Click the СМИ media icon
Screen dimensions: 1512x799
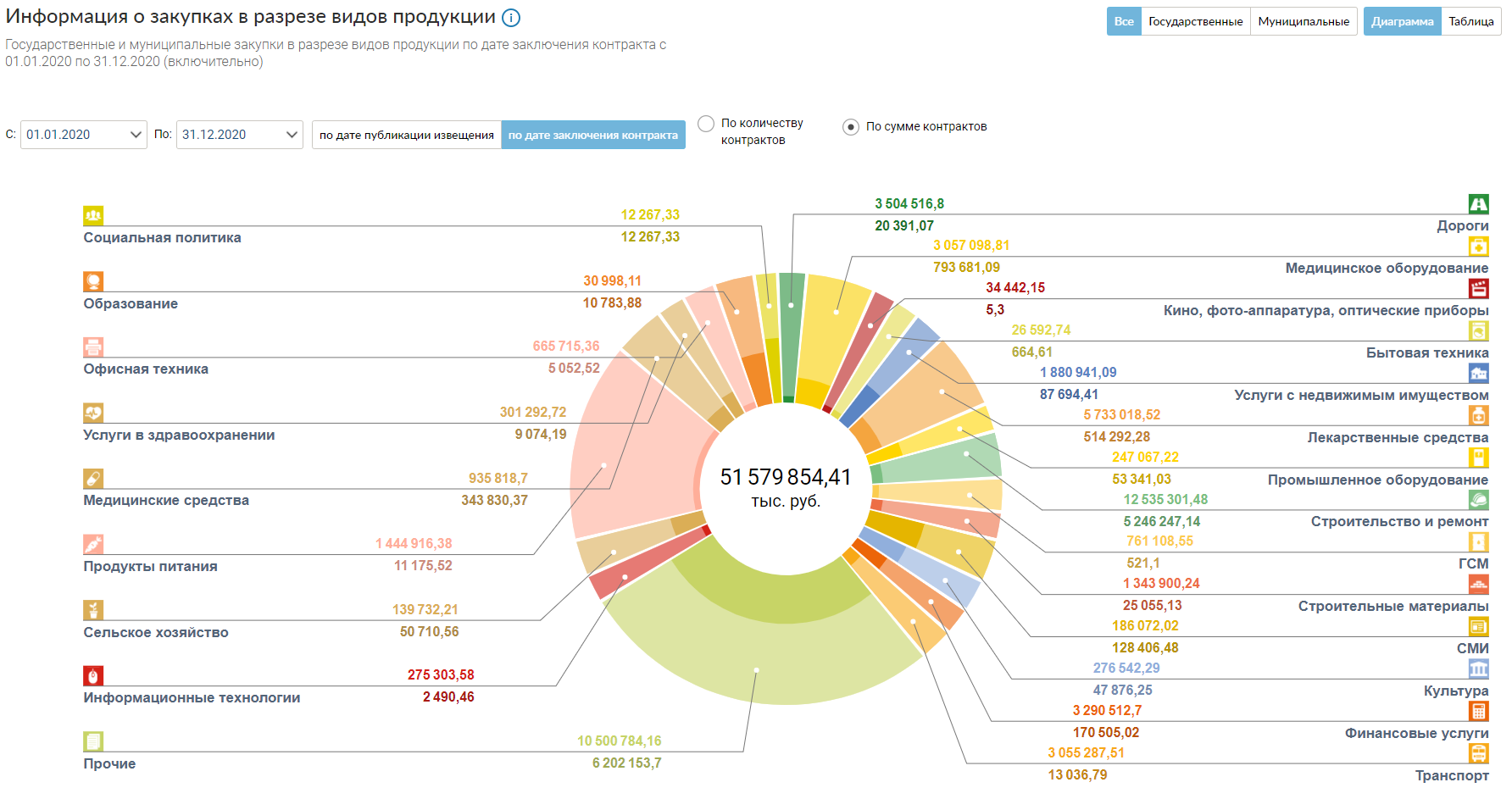(x=1478, y=627)
